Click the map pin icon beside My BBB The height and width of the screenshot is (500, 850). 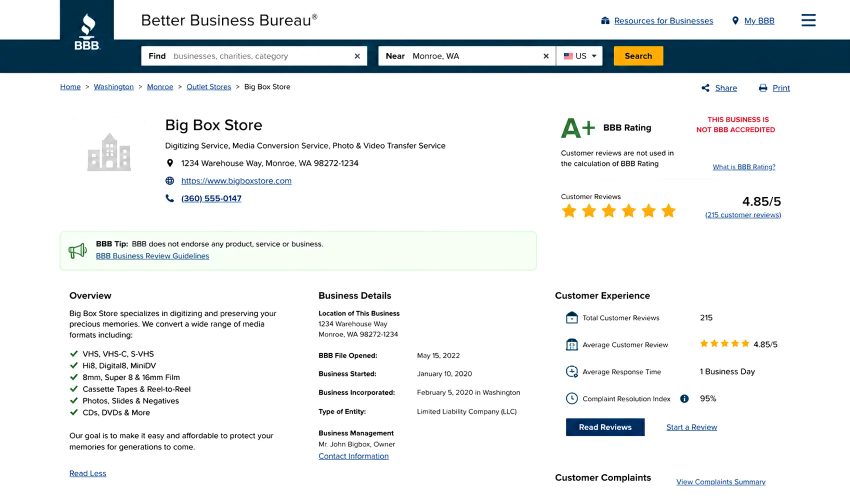(735, 21)
